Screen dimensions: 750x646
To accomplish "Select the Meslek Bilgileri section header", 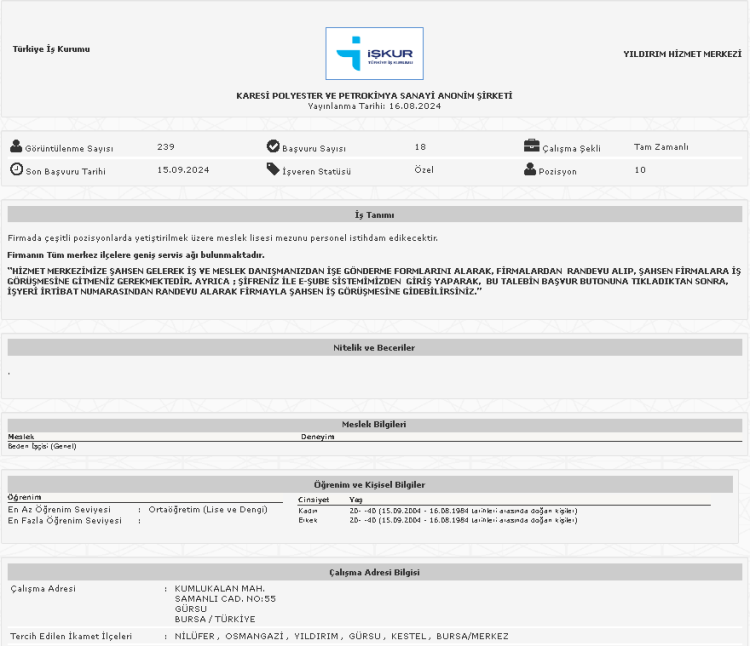I will pos(374,425).
